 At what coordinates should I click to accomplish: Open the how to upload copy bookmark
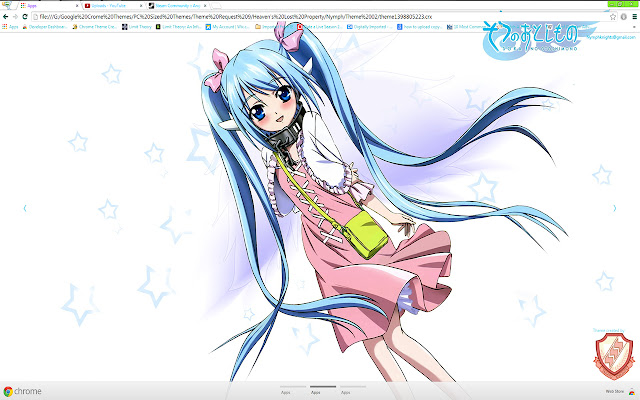pyautogui.click(x=420, y=27)
